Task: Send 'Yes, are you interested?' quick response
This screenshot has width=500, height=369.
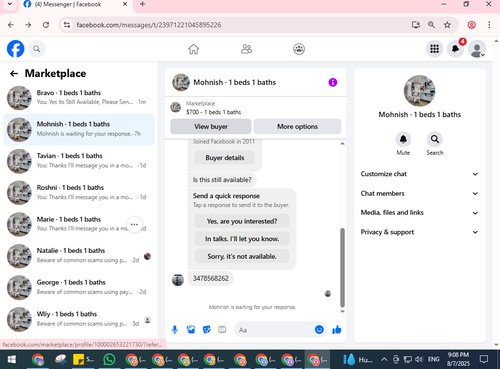Action: pyautogui.click(x=242, y=221)
